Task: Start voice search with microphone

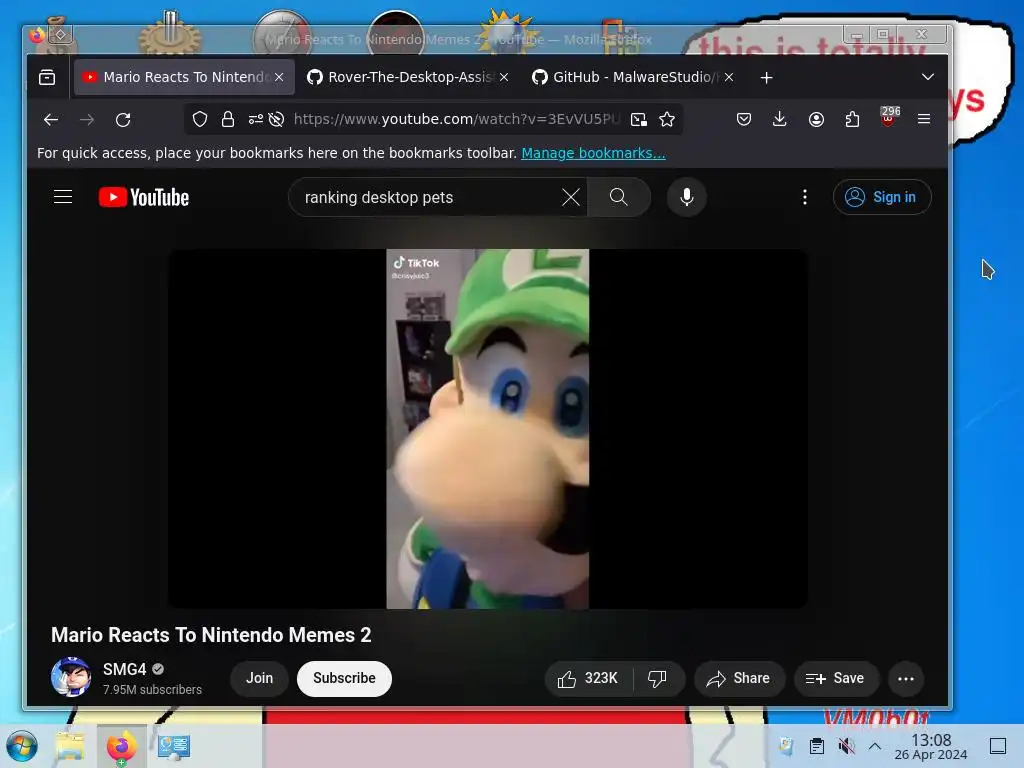Action: click(x=686, y=197)
